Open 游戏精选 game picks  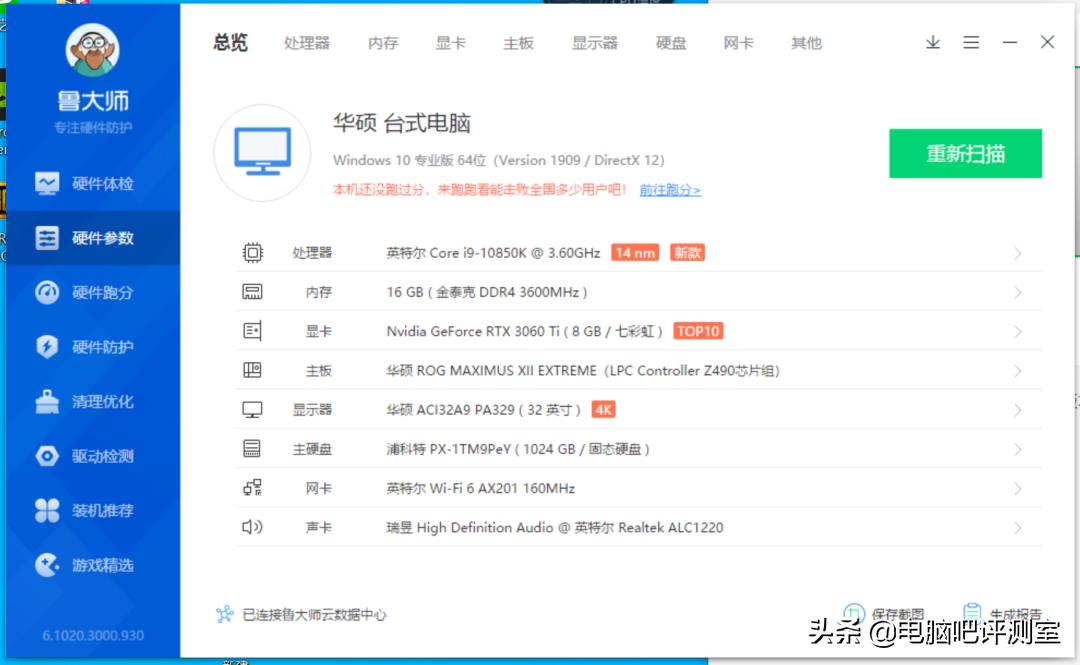(x=88, y=565)
